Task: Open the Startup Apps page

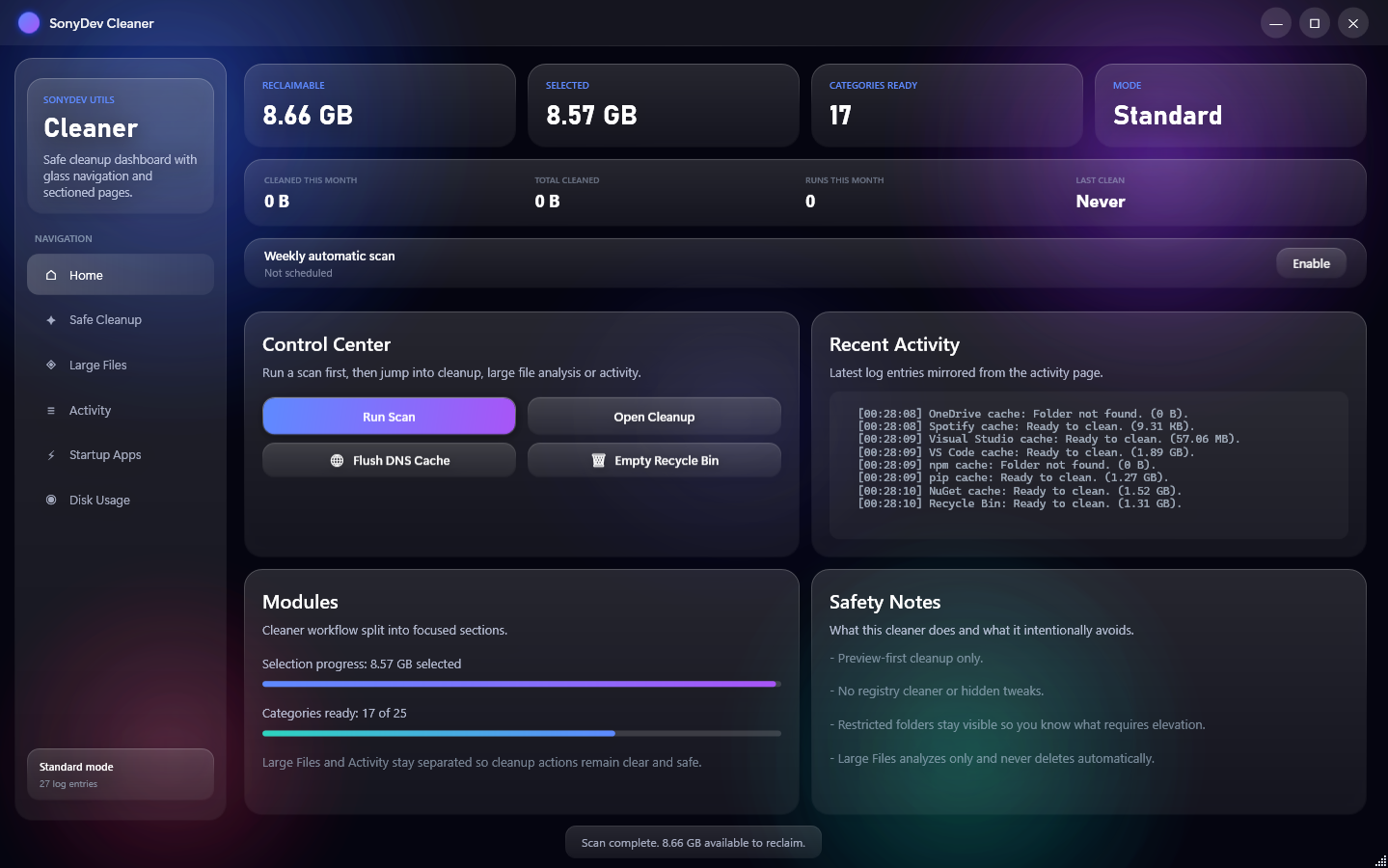Action: [x=121, y=455]
